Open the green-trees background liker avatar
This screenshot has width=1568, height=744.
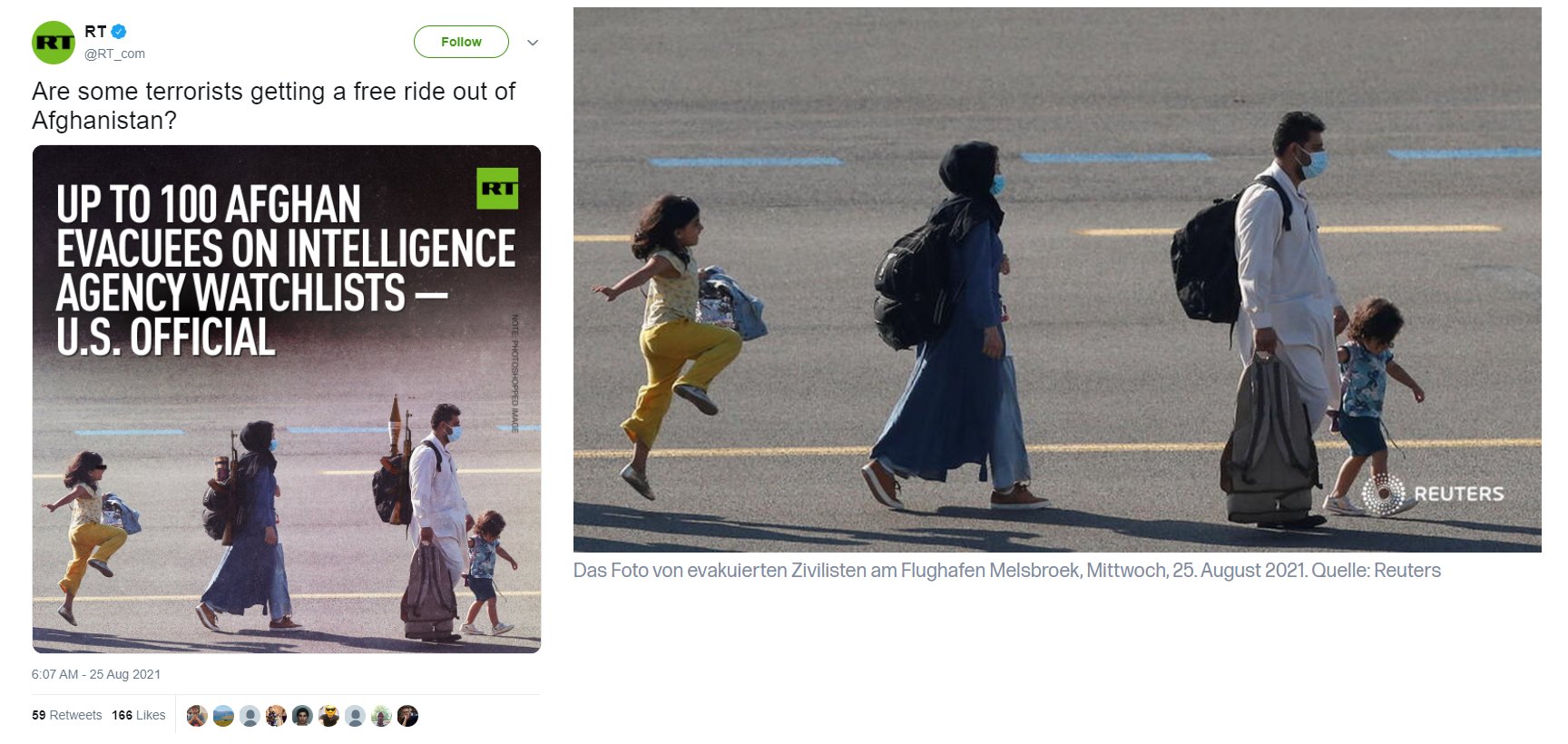[381, 716]
